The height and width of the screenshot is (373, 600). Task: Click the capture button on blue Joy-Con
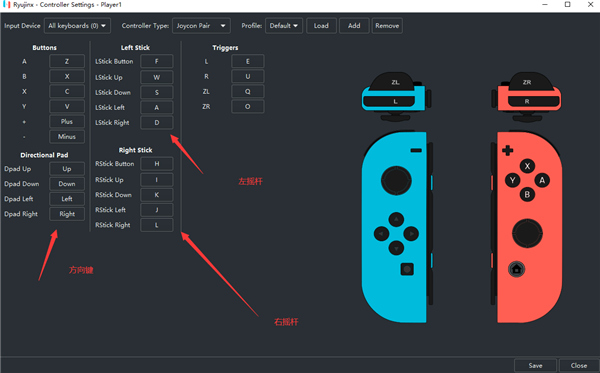point(407,269)
